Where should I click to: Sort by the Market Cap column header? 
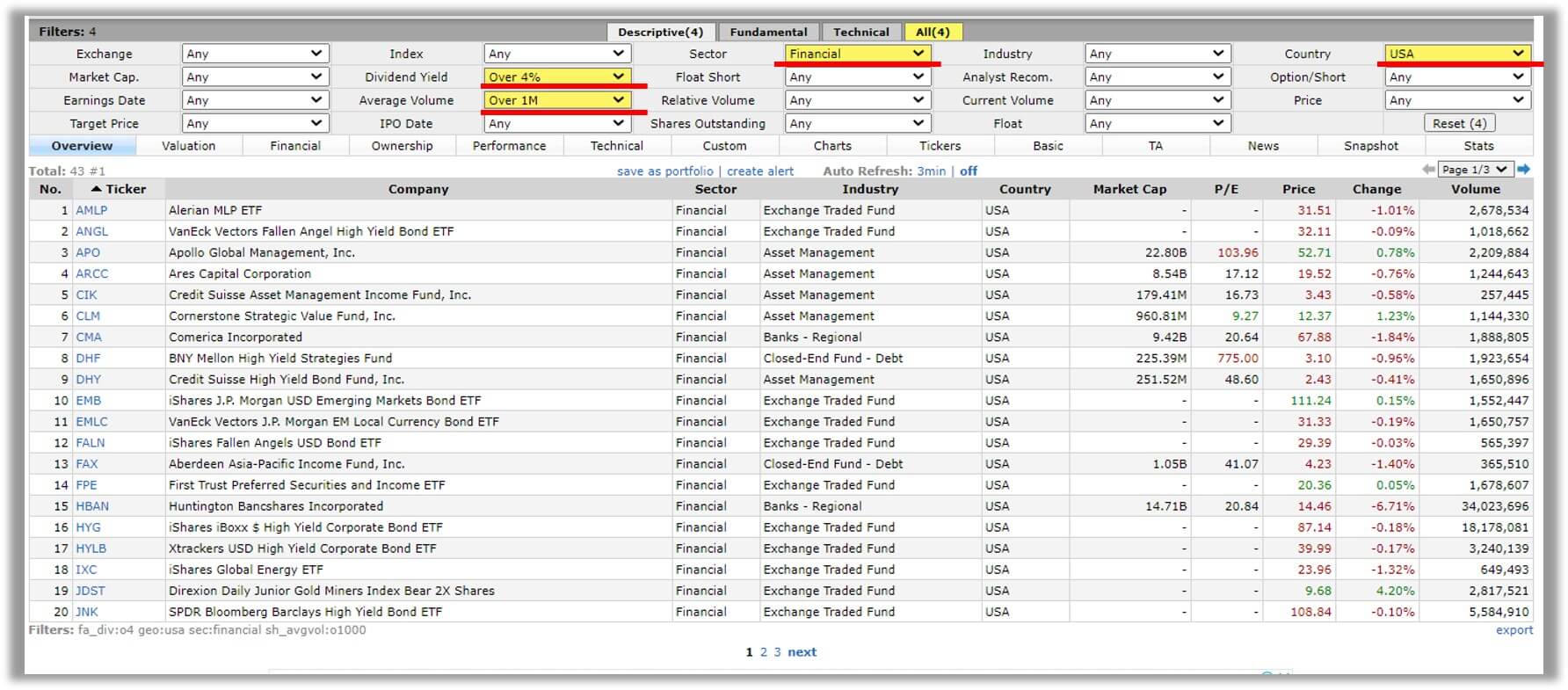[1129, 189]
